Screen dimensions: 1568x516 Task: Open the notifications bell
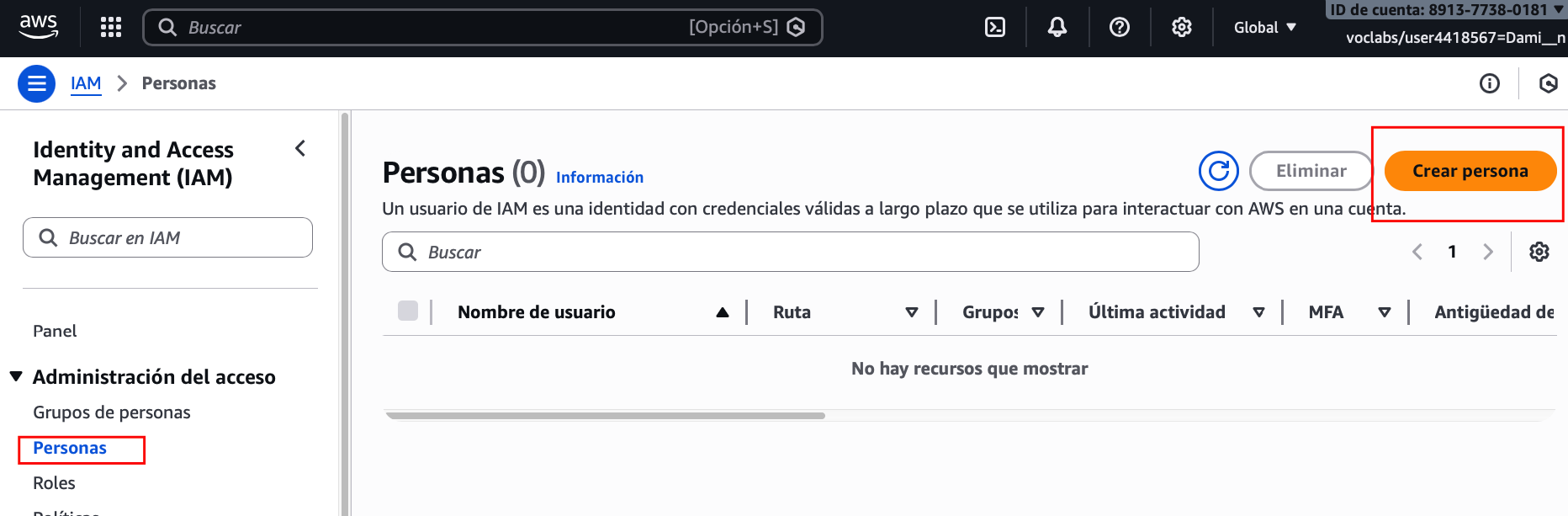point(1057,27)
